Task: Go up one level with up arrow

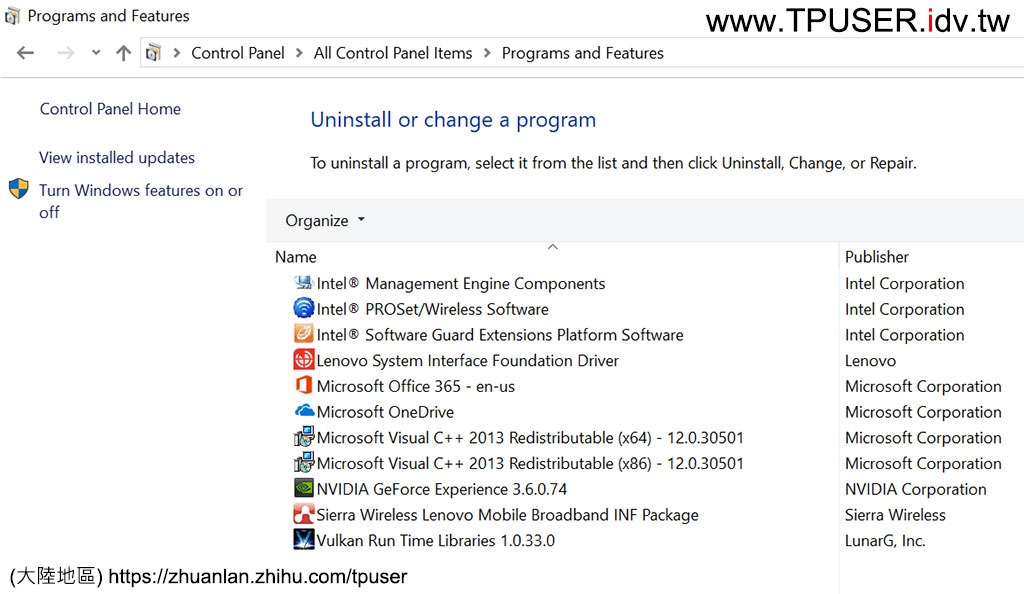Action: 123,53
